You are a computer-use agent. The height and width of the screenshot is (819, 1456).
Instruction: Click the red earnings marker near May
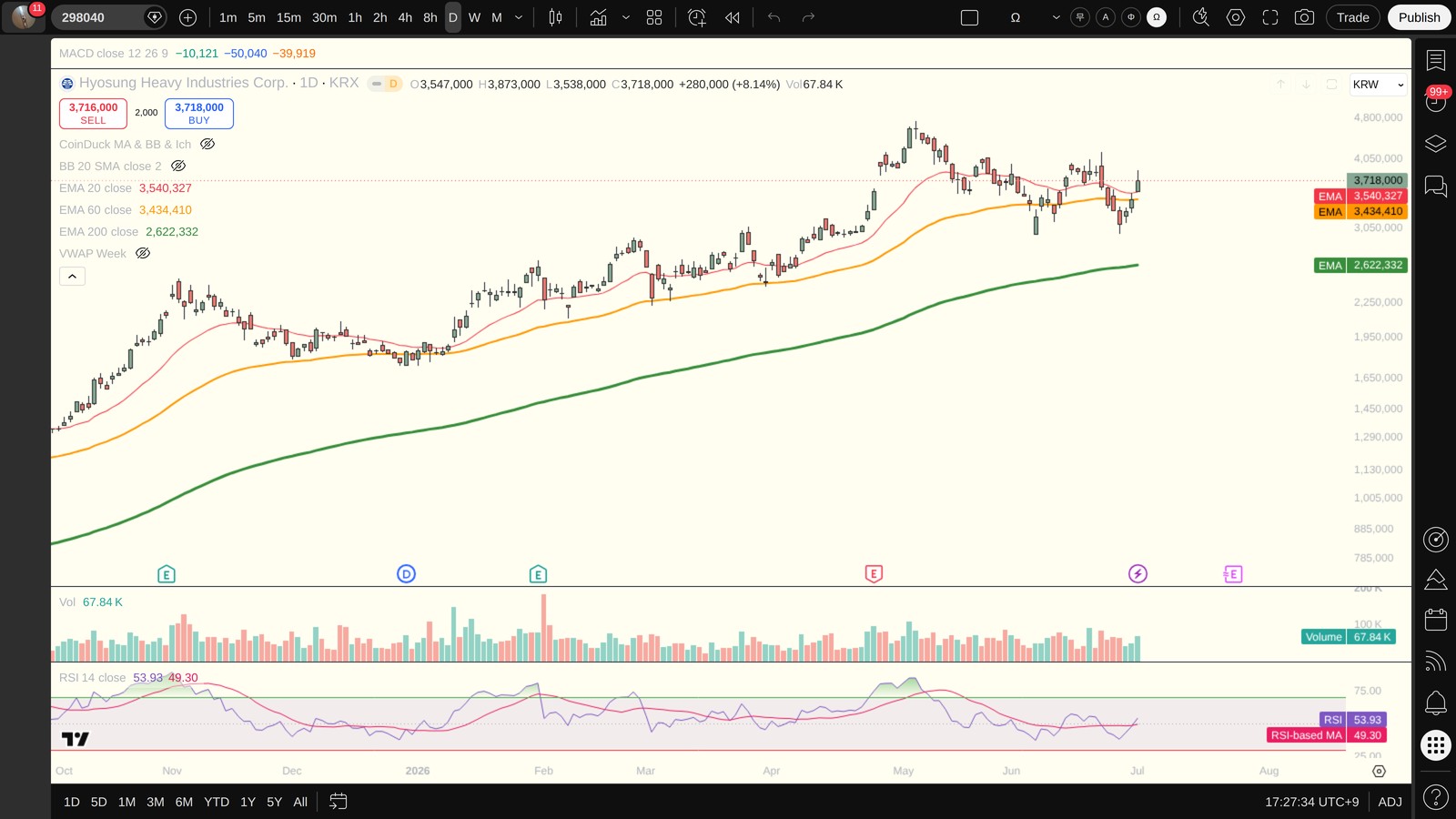click(x=874, y=574)
